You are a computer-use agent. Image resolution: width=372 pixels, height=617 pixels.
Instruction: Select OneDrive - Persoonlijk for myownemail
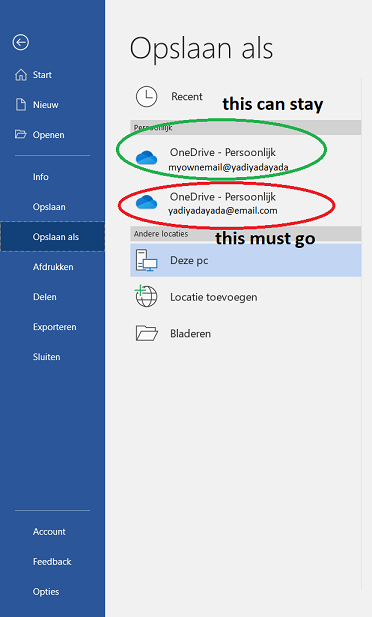(x=246, y=158)
